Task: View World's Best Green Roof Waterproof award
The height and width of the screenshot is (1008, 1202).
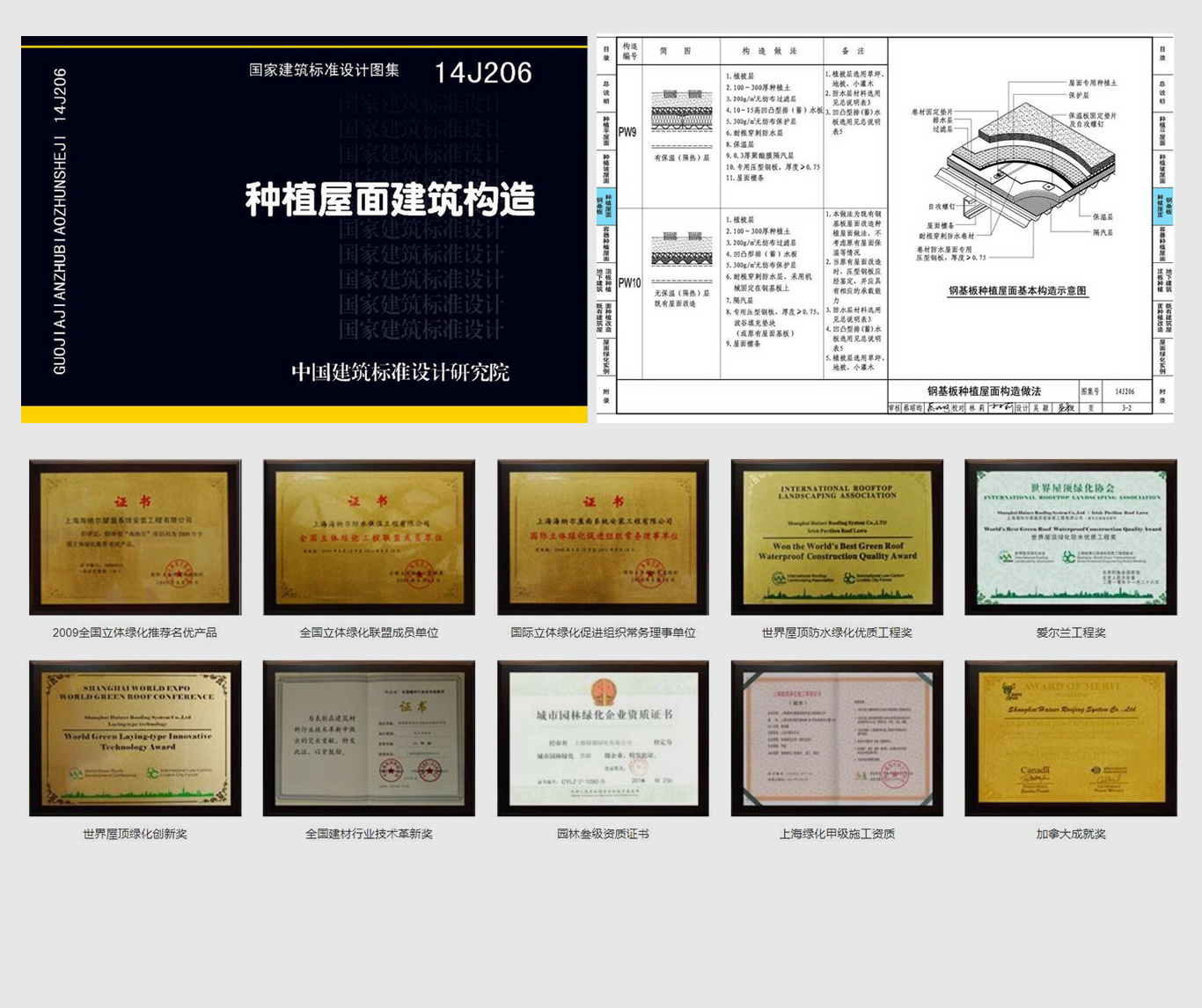Action: pyautogui.click(x=837, y=537)
